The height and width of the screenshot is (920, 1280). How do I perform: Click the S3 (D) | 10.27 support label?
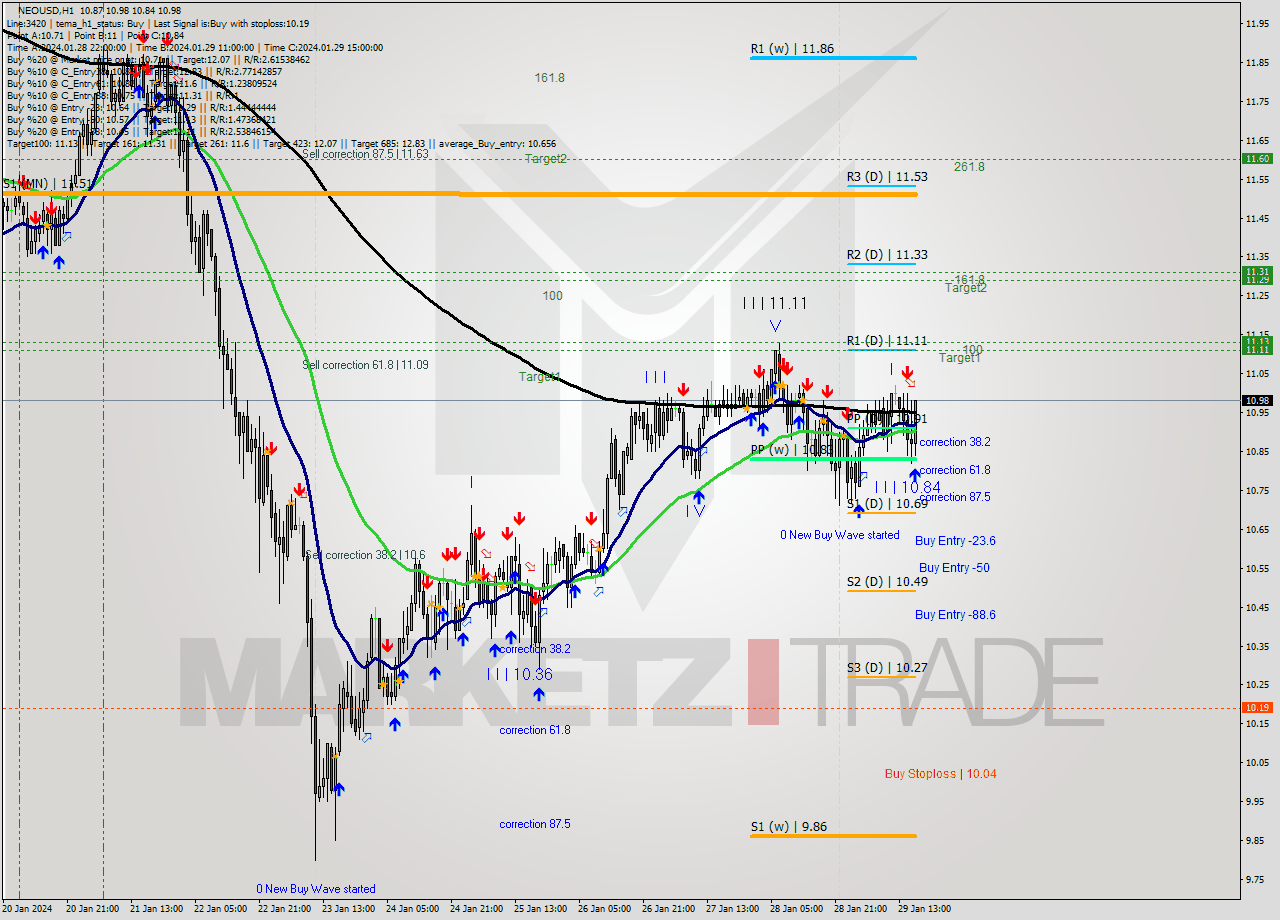click(x=887, y=668)
